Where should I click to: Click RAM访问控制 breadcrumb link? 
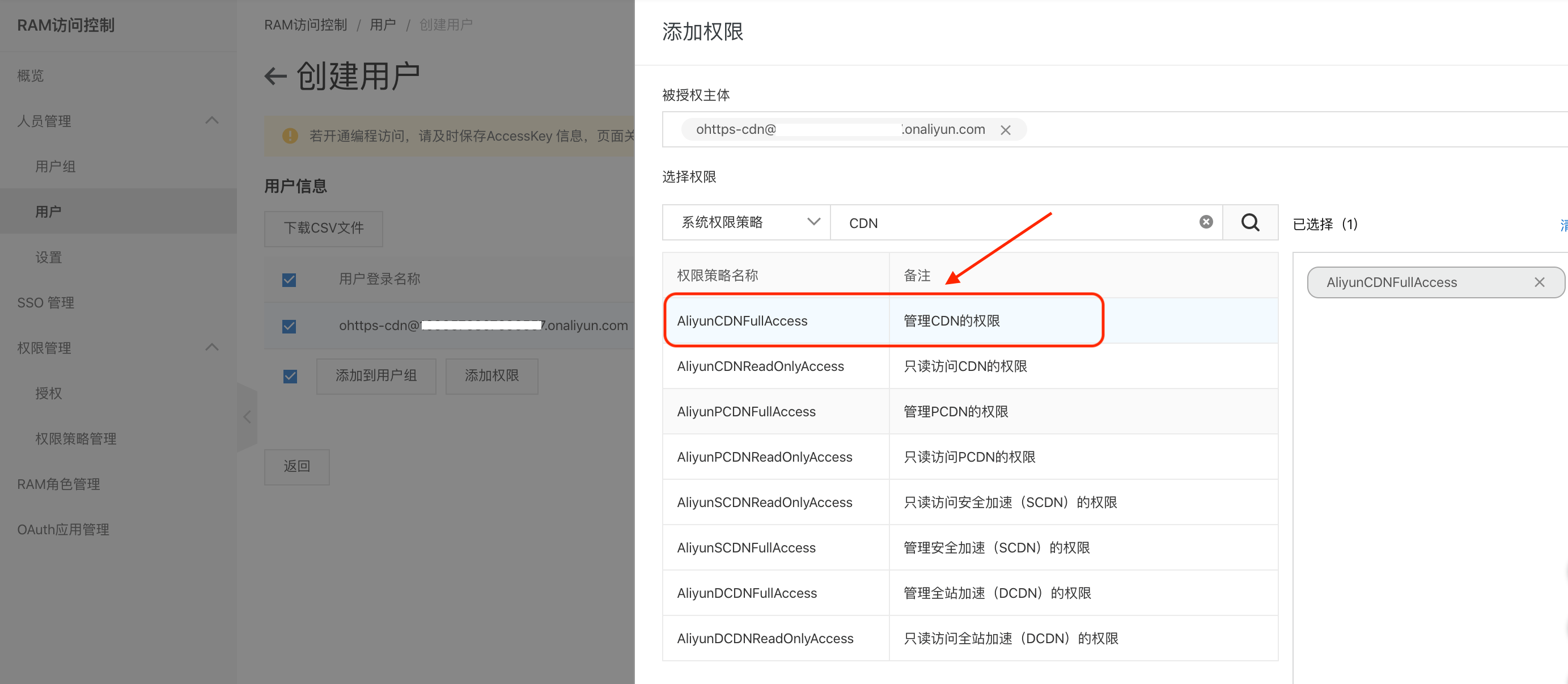(x=306, y=24)
